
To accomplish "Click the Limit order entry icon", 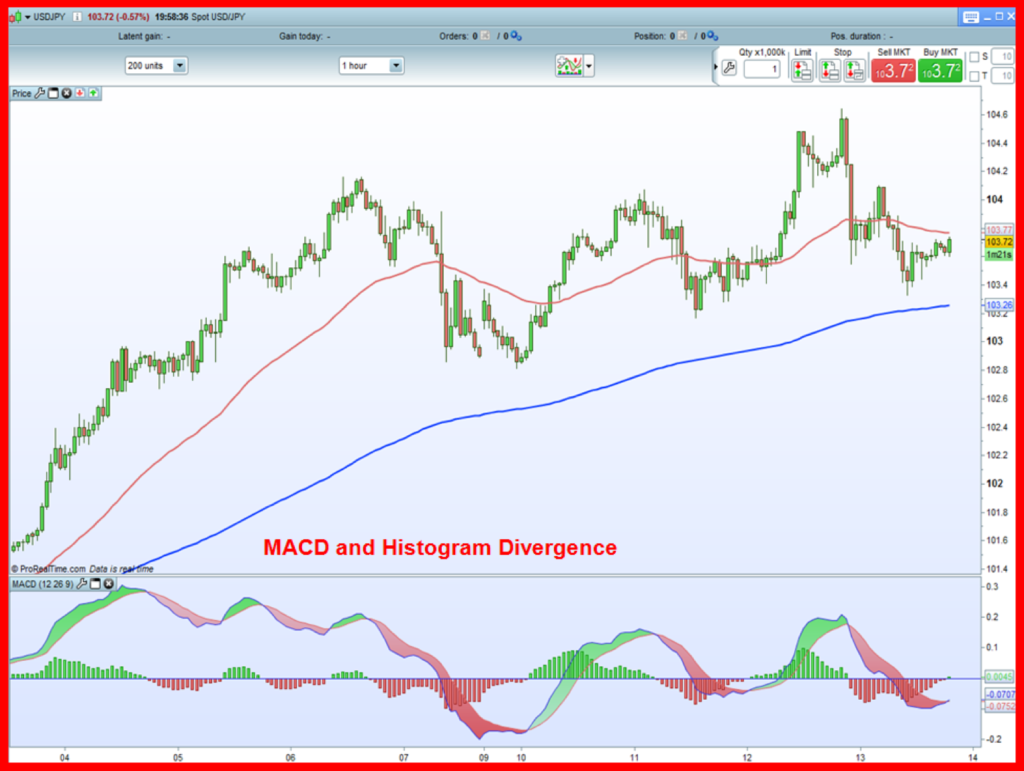I will (x=802, y=68).
